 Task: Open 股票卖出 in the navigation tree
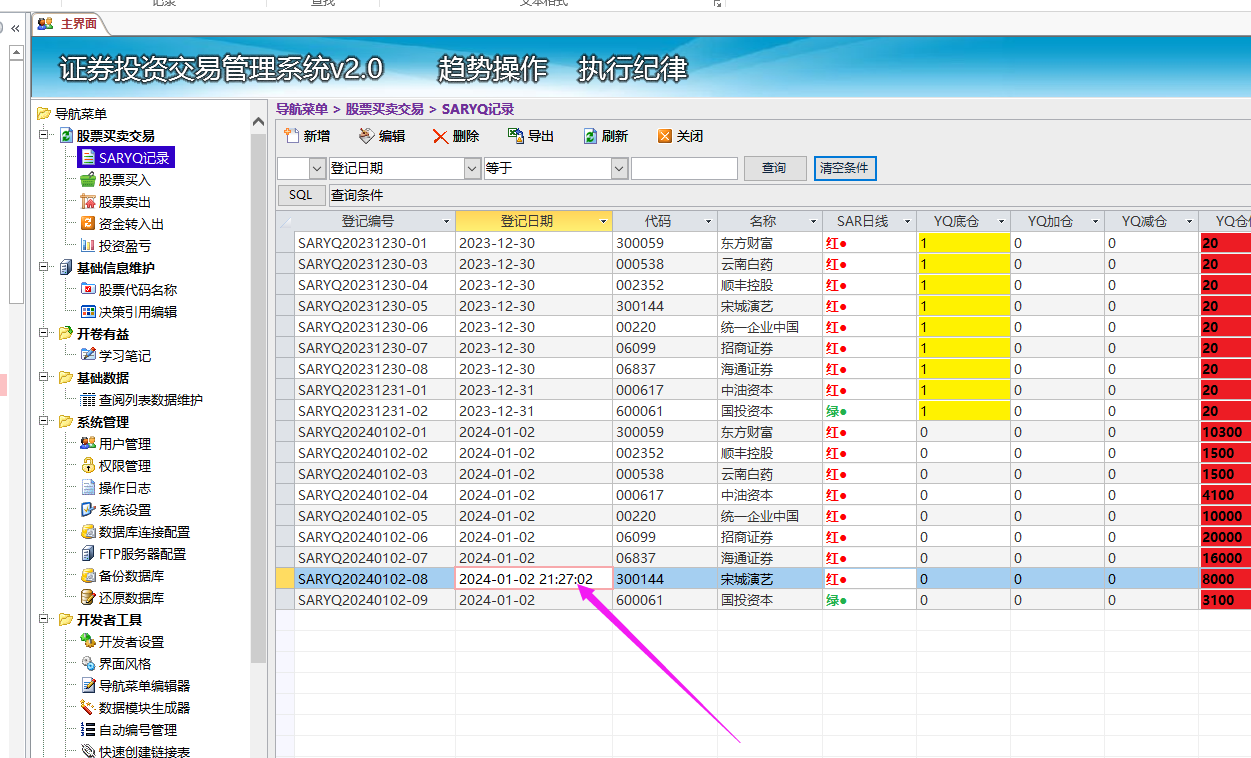[x=124, y=202]
